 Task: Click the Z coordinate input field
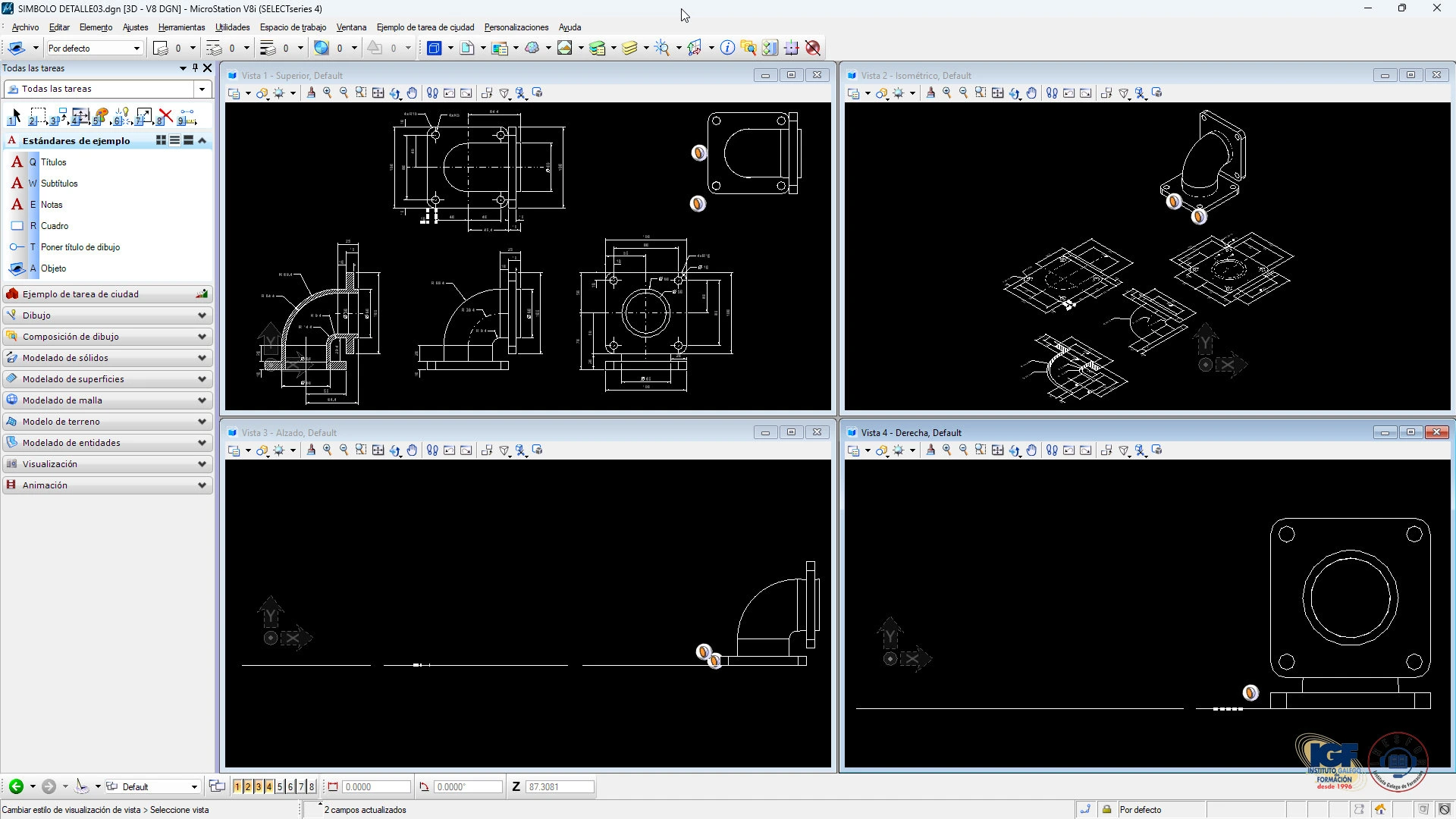click(560, 786)
